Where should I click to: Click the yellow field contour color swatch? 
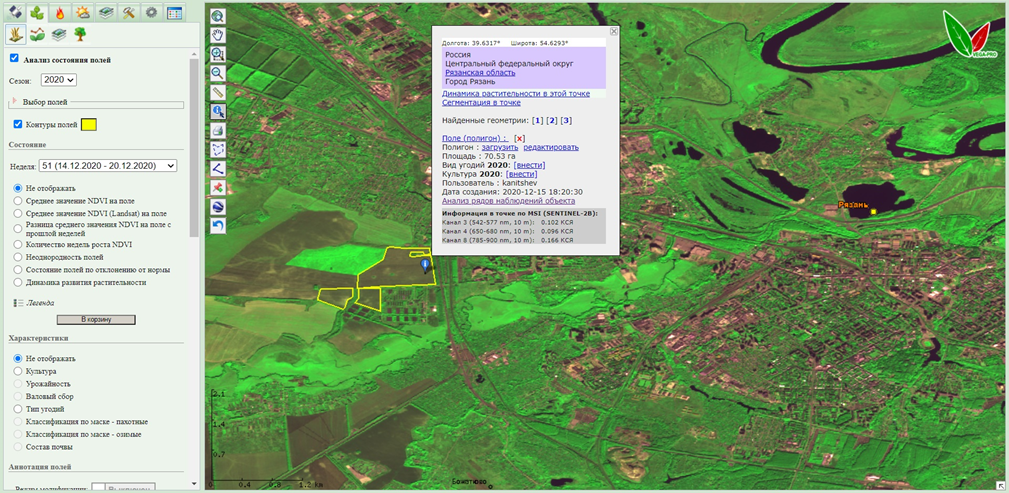pyautogui.click(x=89, y=124)
